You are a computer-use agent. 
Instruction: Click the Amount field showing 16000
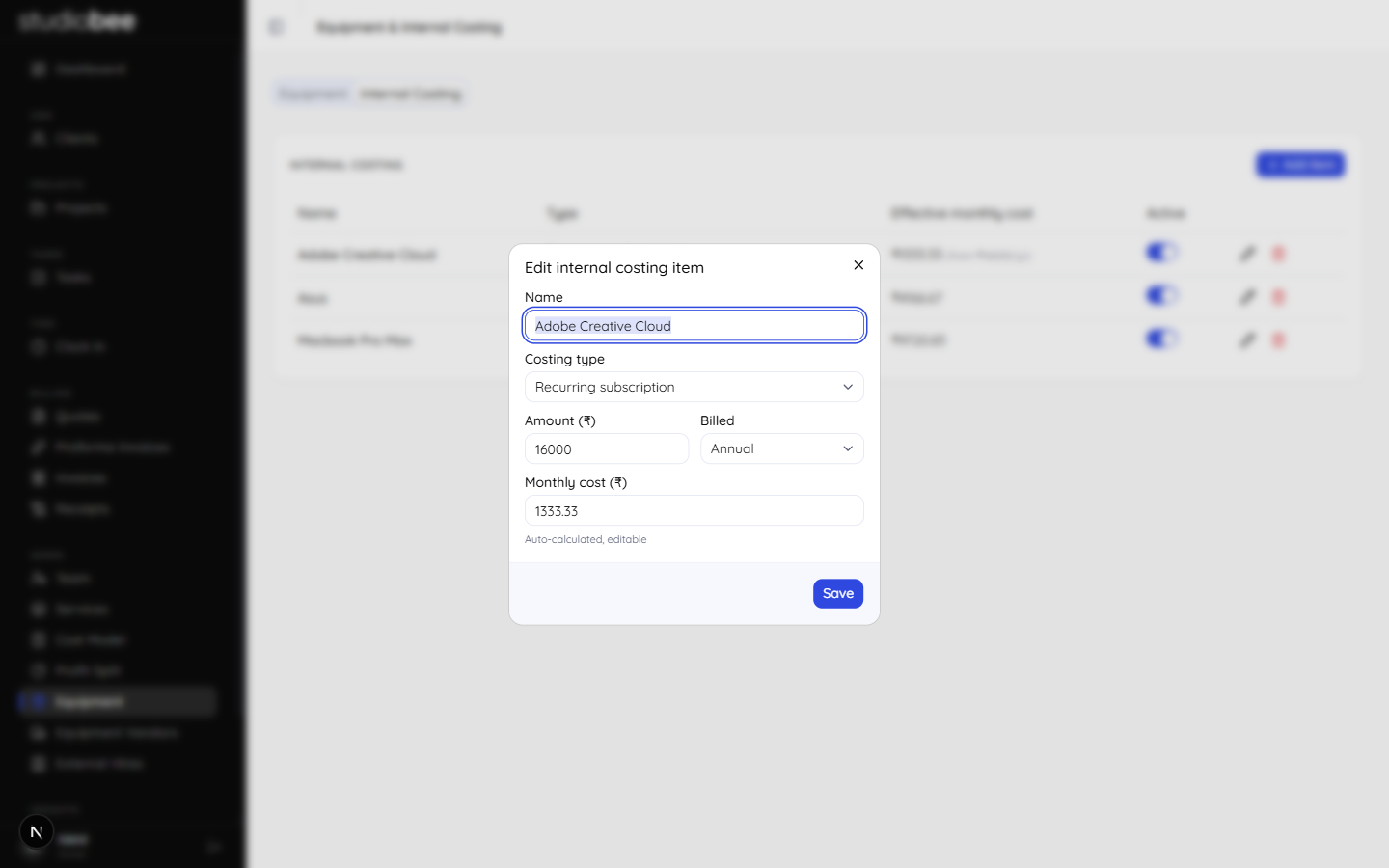pos(607,448)
